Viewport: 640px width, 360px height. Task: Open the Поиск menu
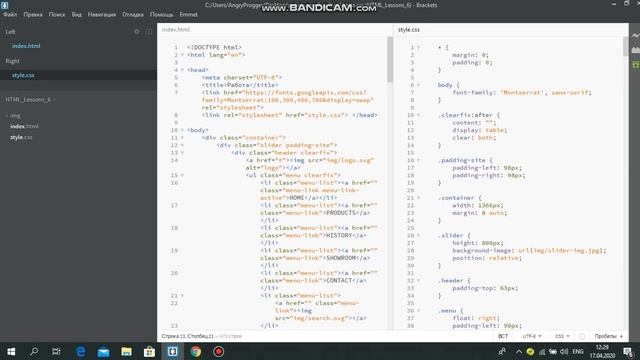[x=57, y=14]
